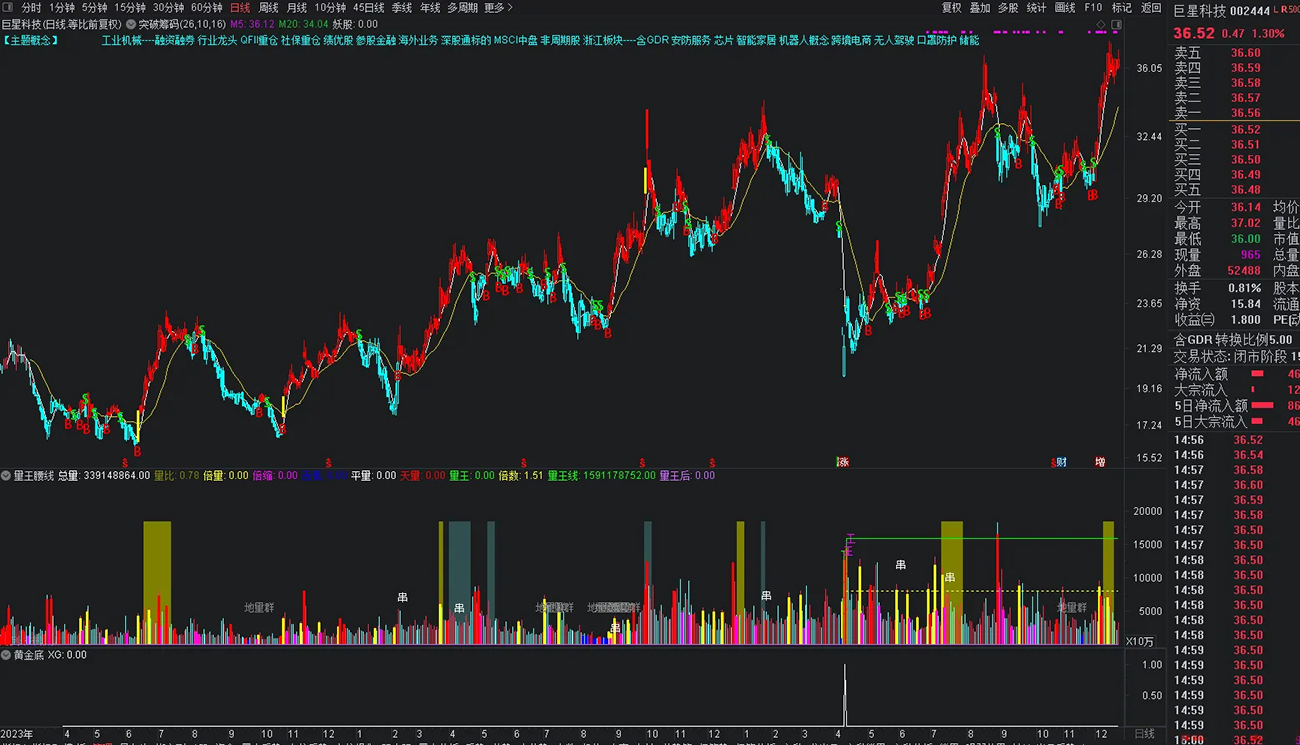Open the 画线 drawing tool
The image size is (1300, 745).
pos(1065,8)
